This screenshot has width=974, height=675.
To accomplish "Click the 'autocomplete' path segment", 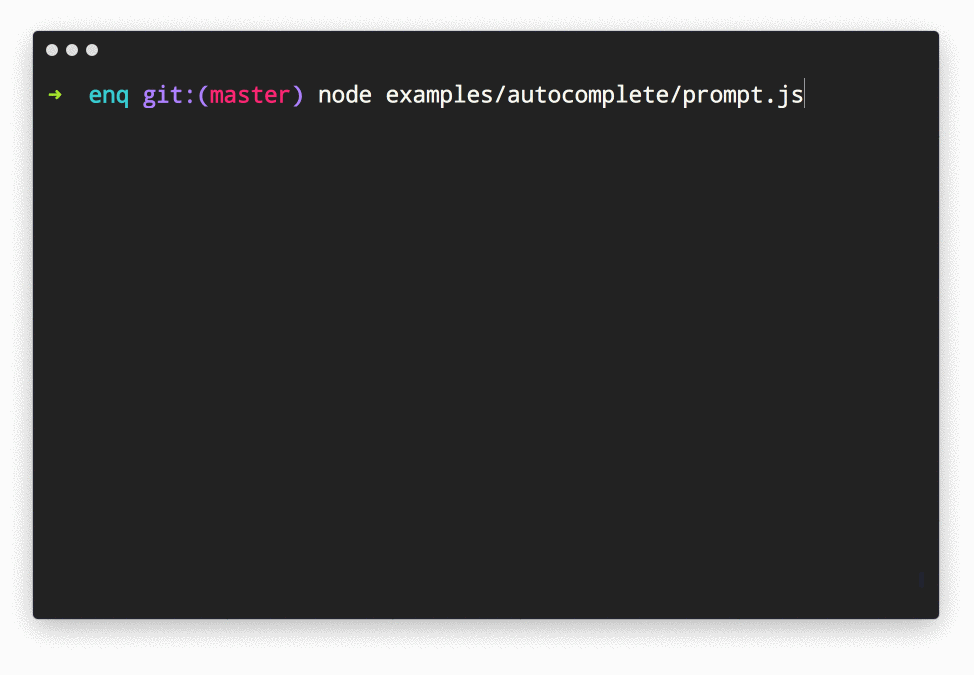I will (x=588, y=95).
